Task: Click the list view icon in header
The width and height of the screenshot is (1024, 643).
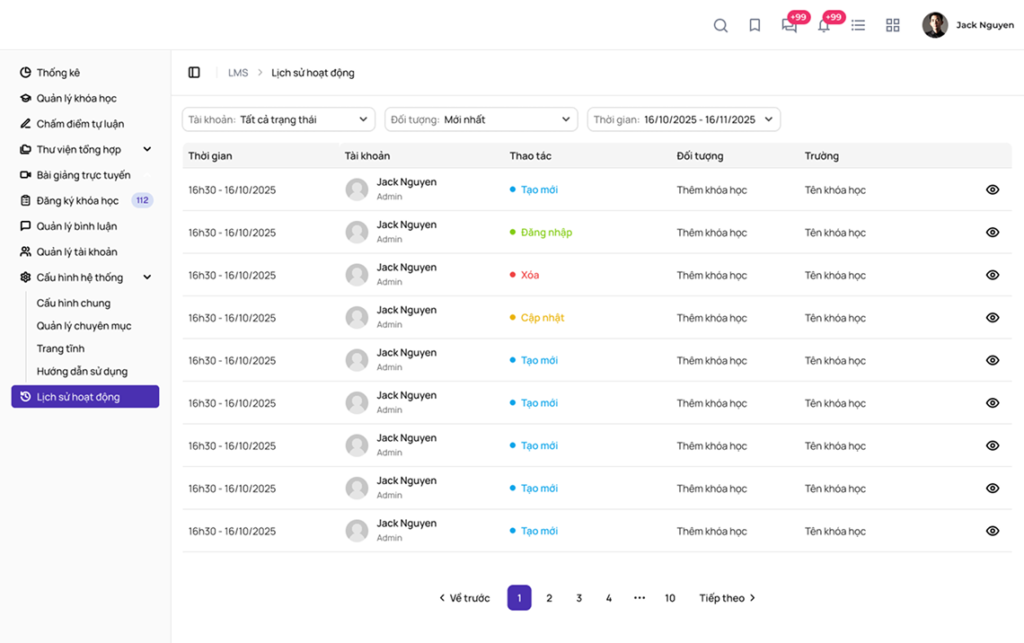Action: (858, 26)
